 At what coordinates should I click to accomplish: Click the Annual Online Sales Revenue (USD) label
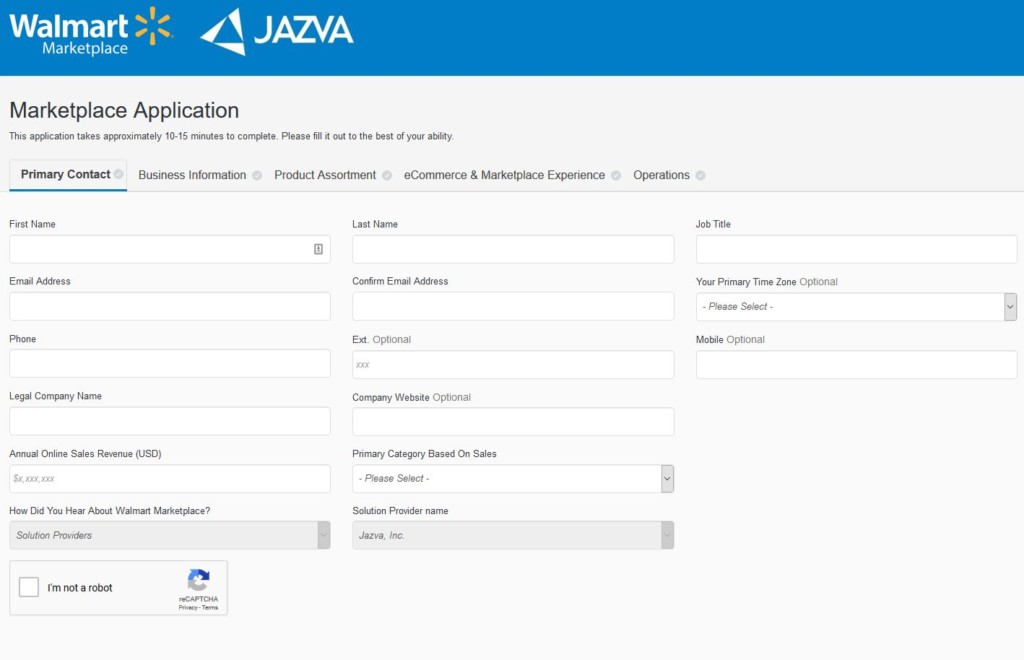85,454
